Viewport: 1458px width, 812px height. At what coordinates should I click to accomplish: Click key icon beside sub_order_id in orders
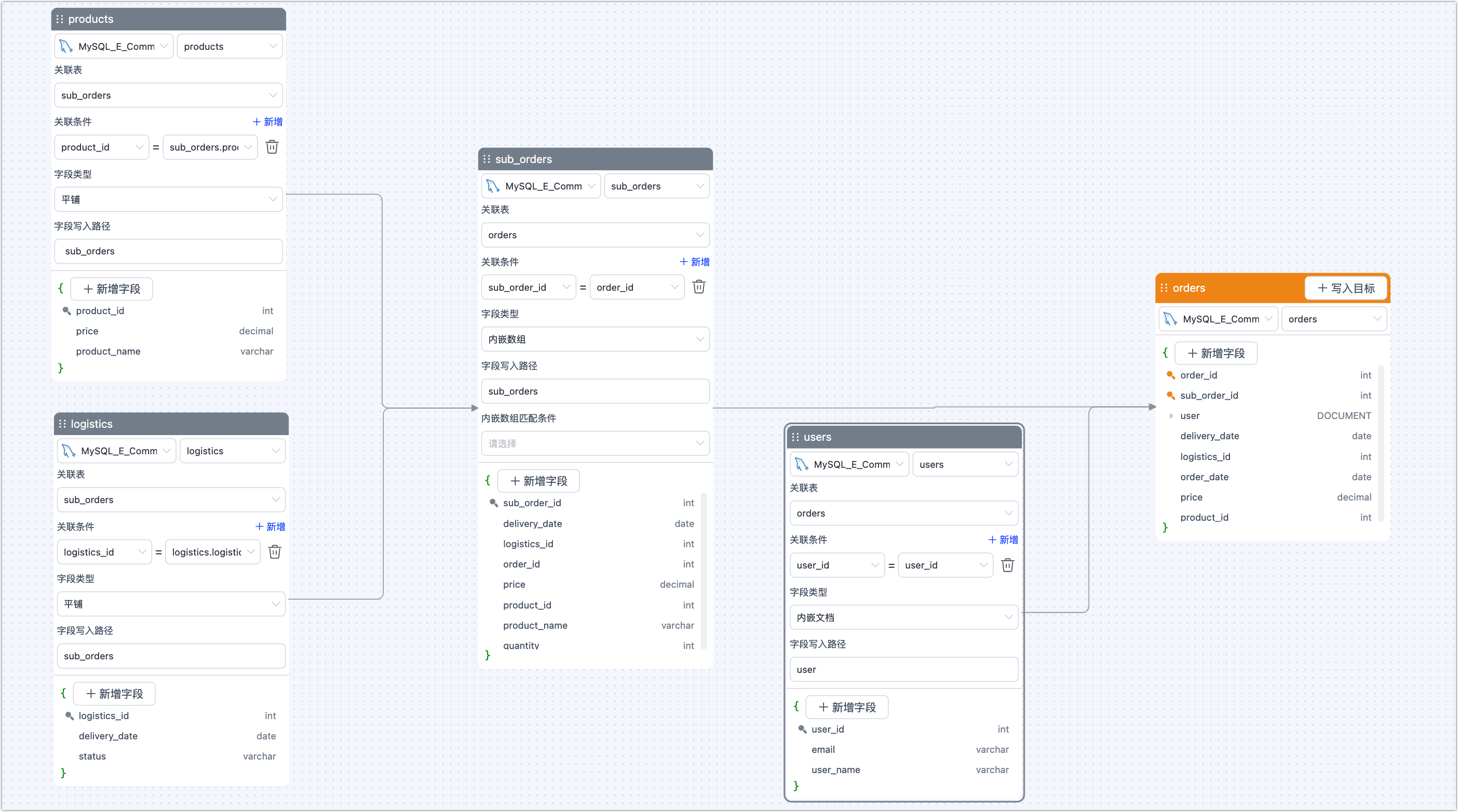pos(1170,396)
